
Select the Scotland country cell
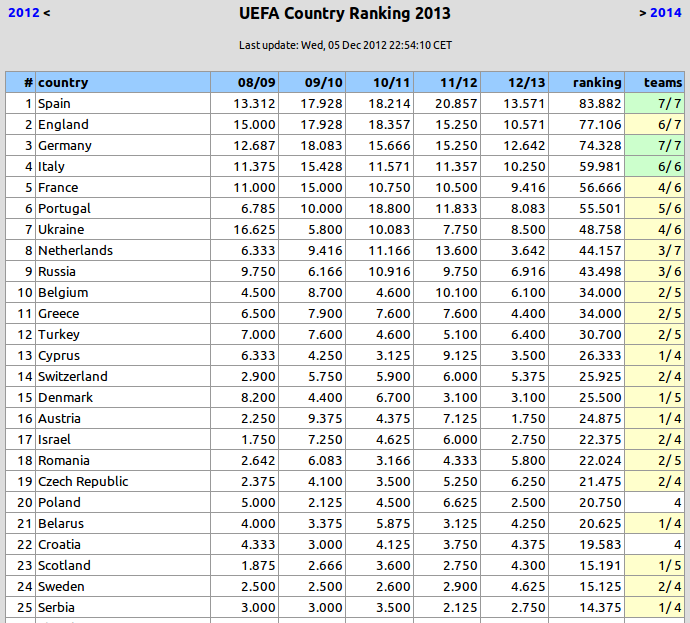coord(123,565)
